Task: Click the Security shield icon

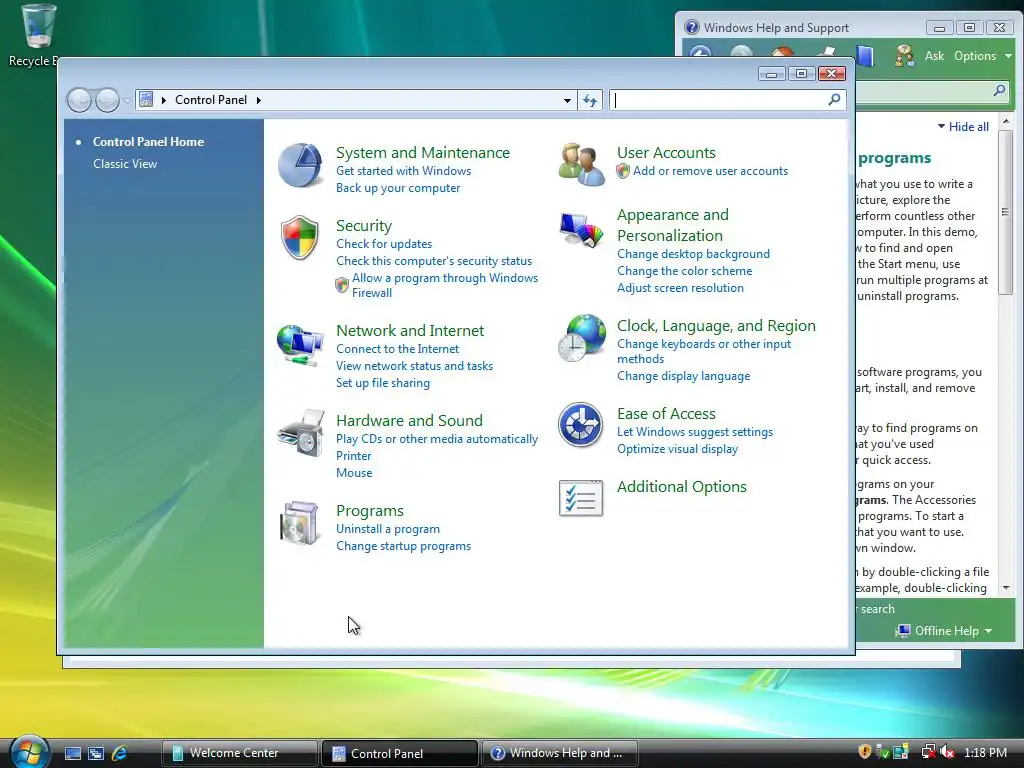Action: (x=300, y=238)
